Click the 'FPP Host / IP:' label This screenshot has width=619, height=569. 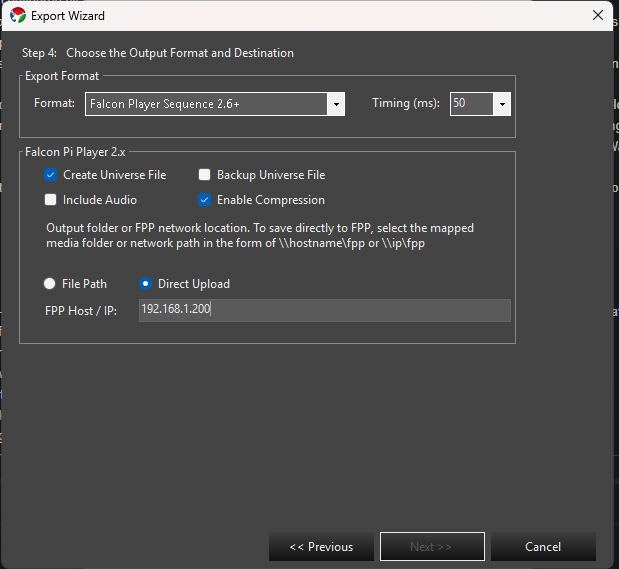tap(81, 311)
